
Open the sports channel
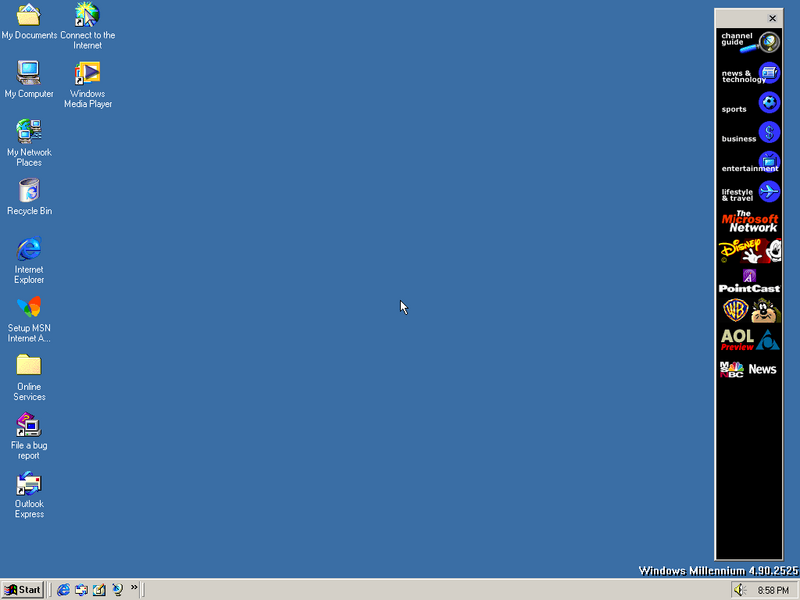pyautogui.click(x=749, y=104)
